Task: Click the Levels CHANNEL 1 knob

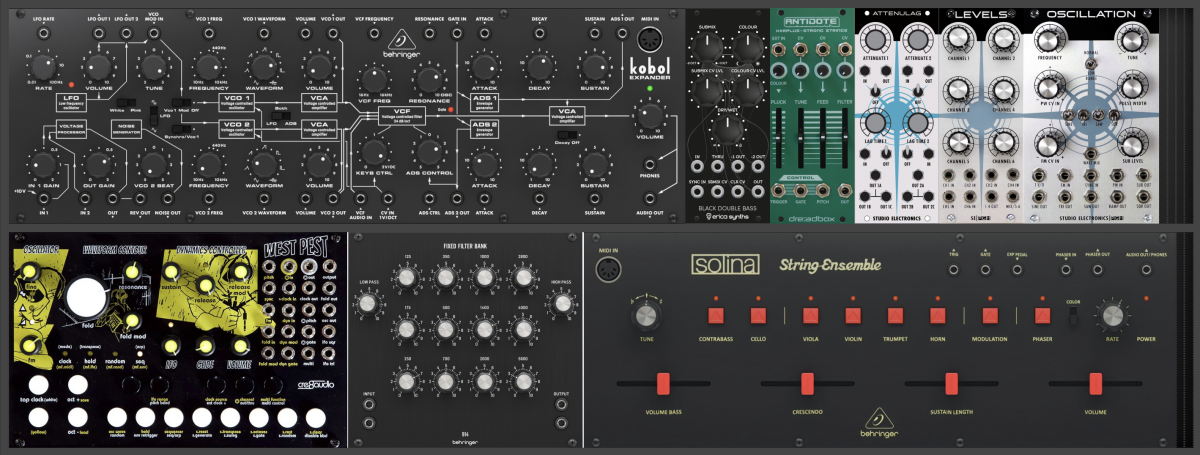Action: 957,38
